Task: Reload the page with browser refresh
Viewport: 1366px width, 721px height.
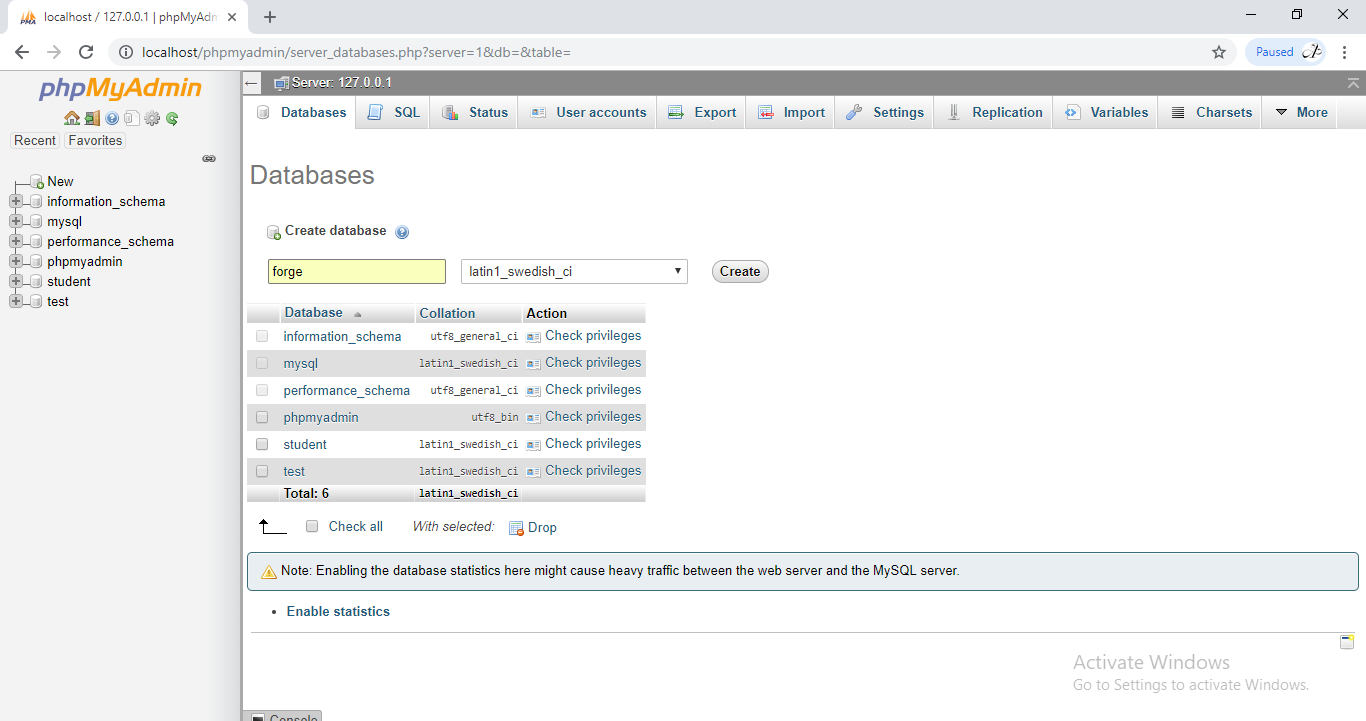Action: coord(86,52)
